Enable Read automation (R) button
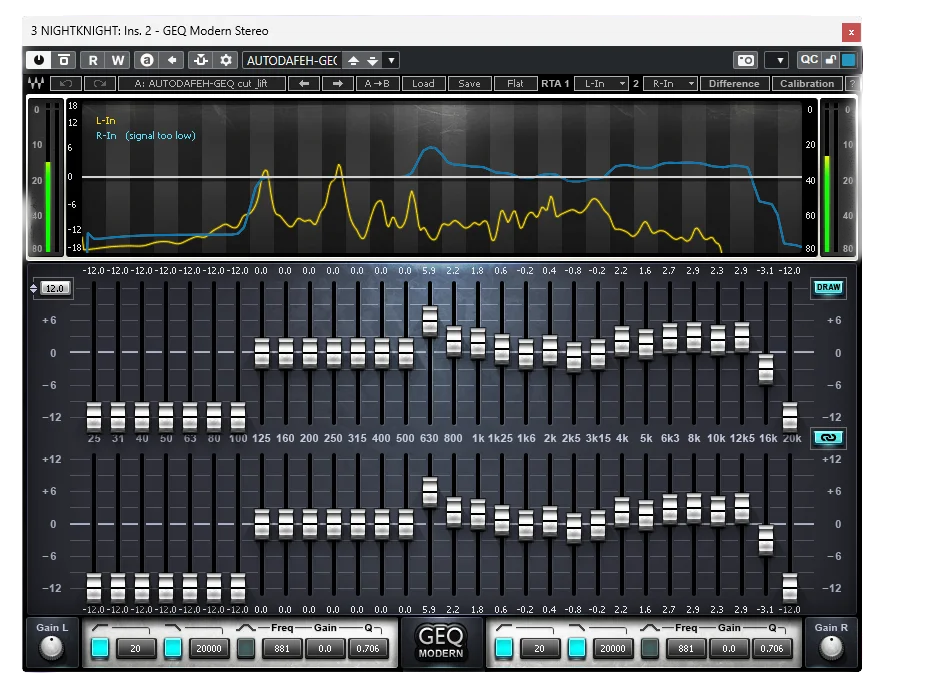The image size is (944, 691). [93, 60]
